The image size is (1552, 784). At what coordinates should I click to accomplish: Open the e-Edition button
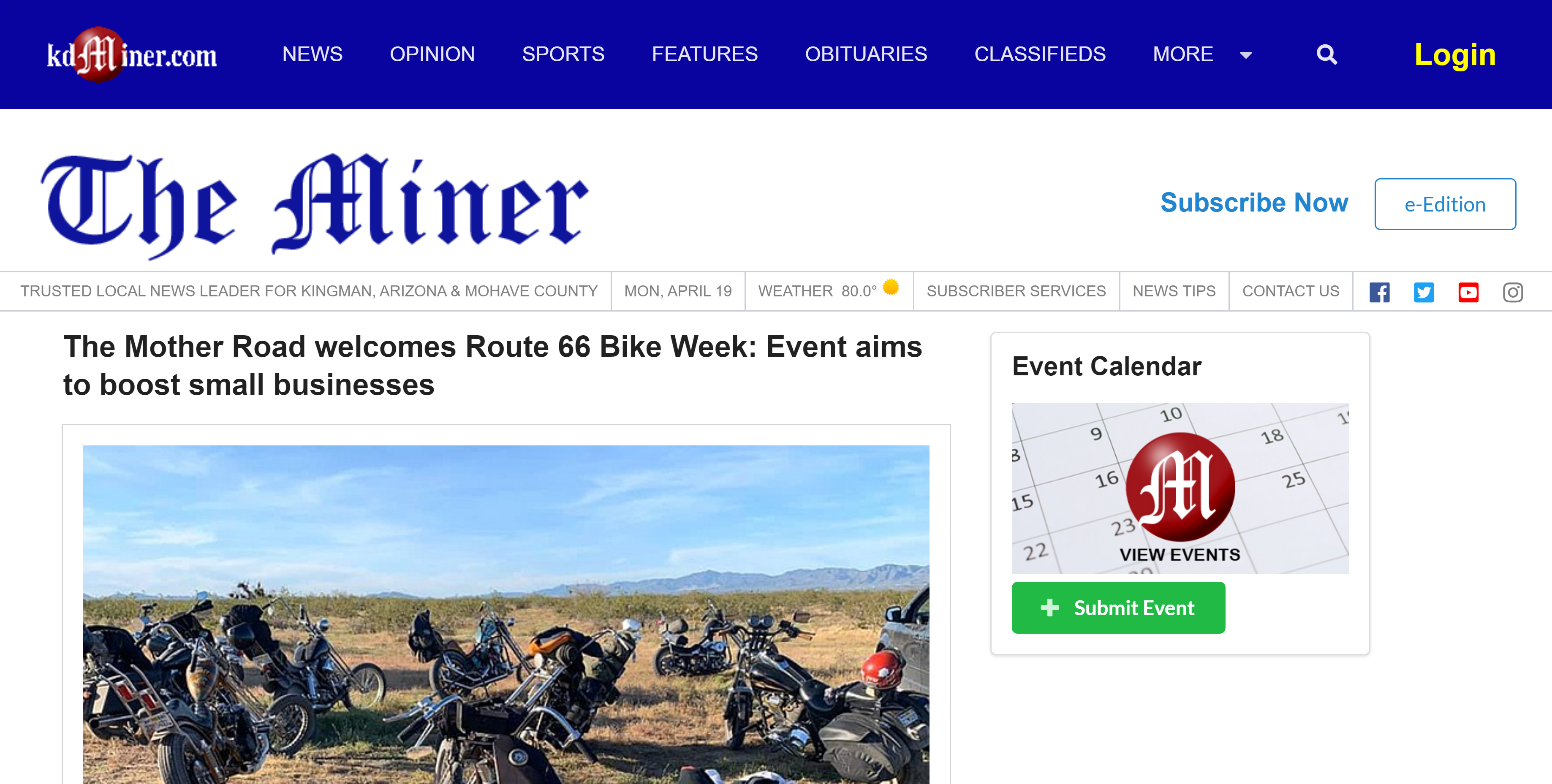pyautogui.click(x=1445, y=204)
